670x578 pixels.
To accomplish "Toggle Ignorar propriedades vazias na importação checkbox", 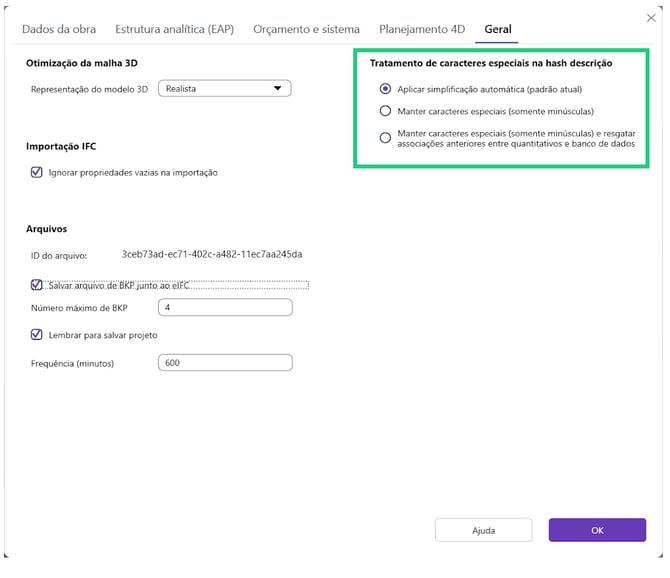I will pyautogui.click(x=37, y=172).
